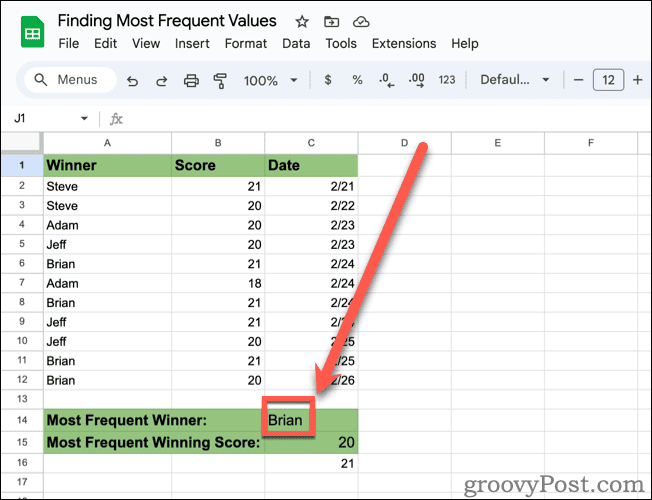652x500 pixels.
Task: Click the redo arrow icon
Action: point(161,80)
